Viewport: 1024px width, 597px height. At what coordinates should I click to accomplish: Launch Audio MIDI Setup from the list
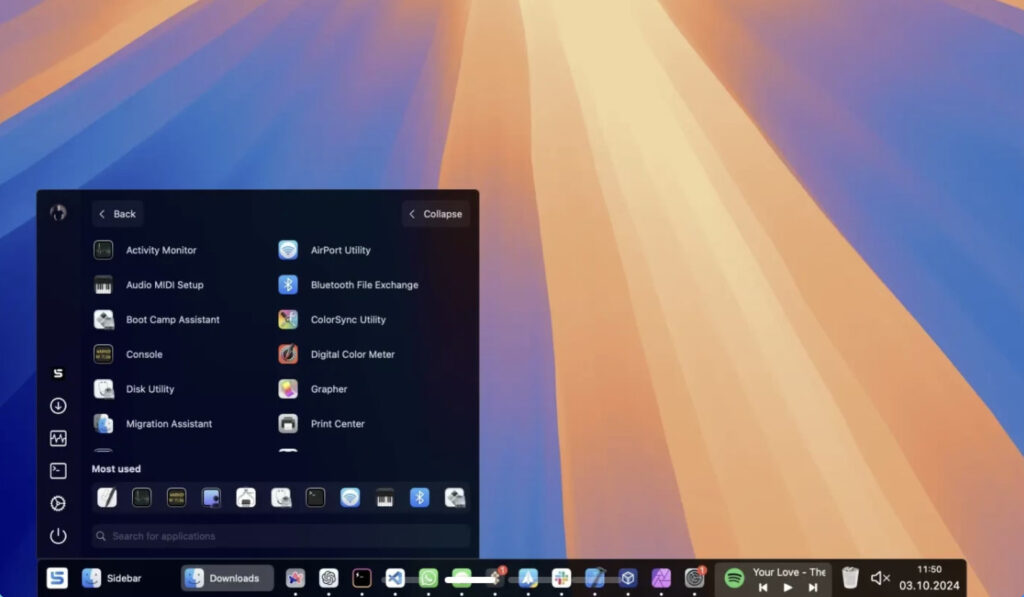tap(148, 285)
